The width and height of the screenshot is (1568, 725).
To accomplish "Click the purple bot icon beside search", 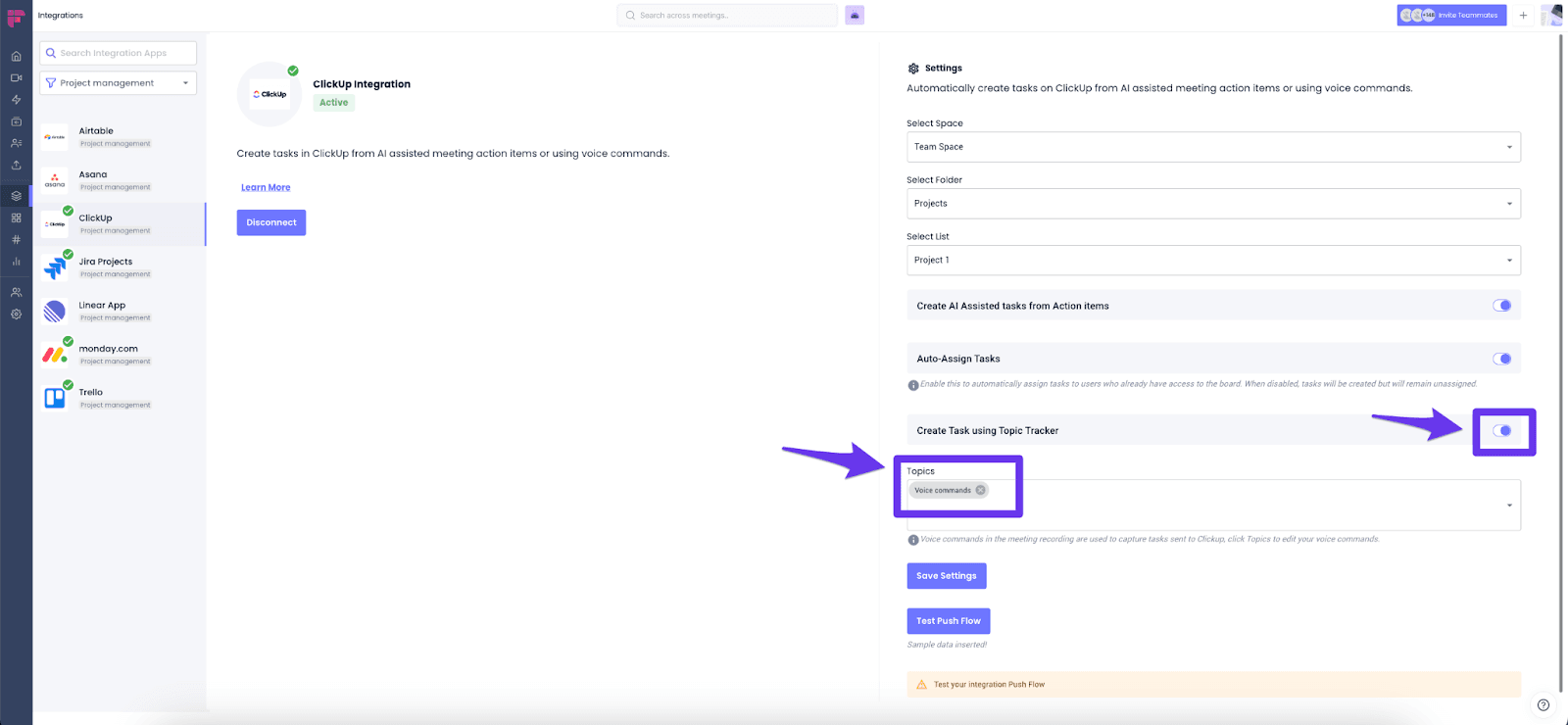I will 855,16.
